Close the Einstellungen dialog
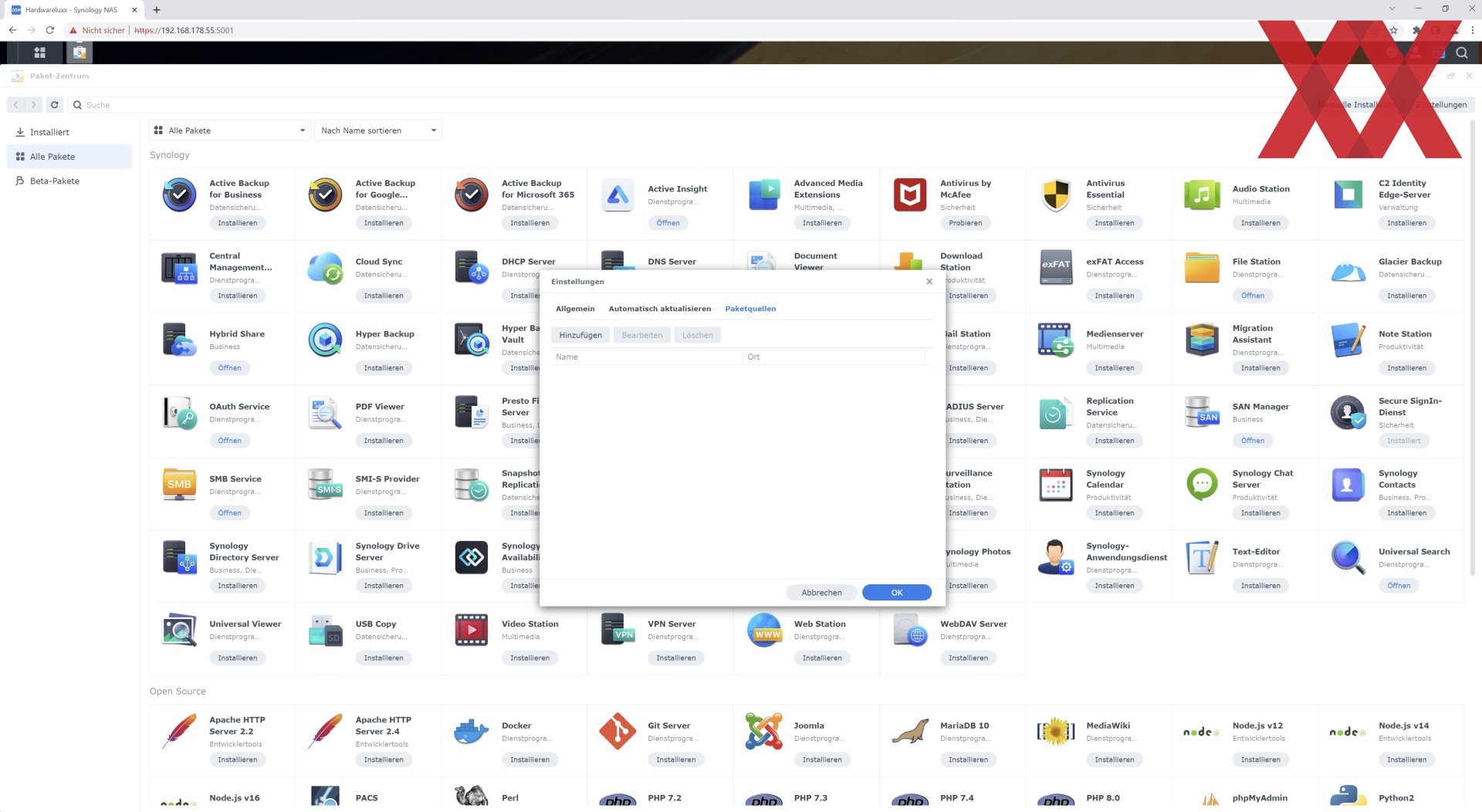This screenshot has width=1482, height=812. tap(929, 282)
